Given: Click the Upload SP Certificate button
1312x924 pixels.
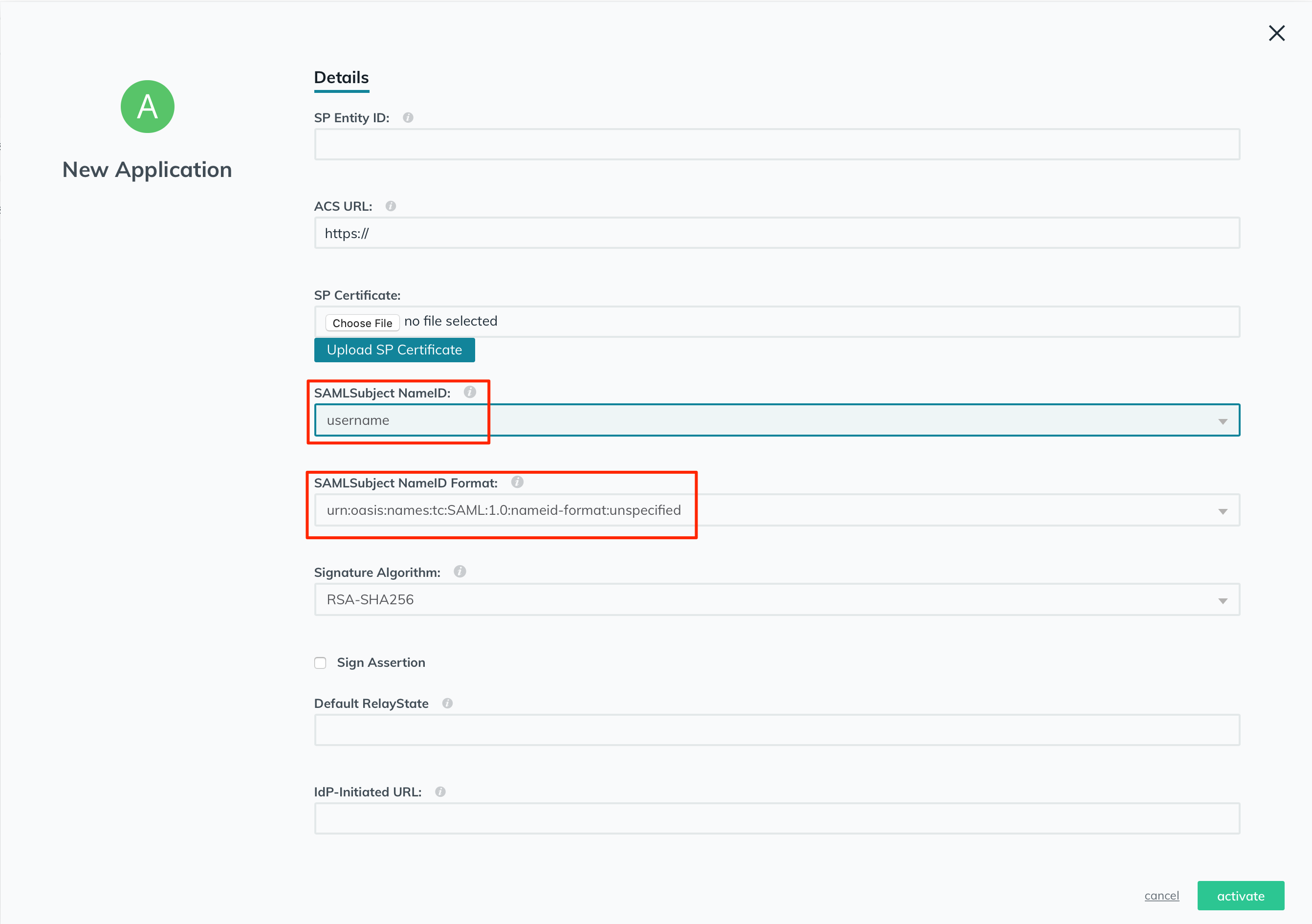Looking at the screenshot, I should click(x=394, y=350).
